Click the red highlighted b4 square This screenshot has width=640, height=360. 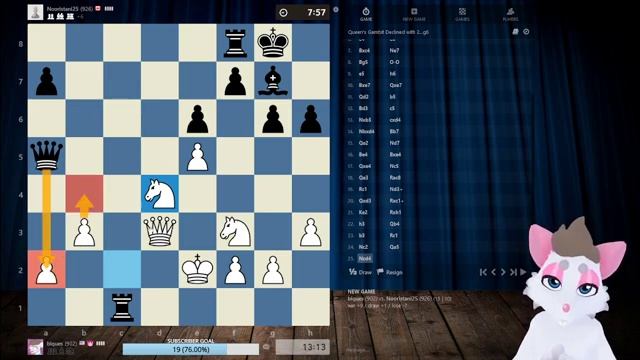tap(84, 194)
